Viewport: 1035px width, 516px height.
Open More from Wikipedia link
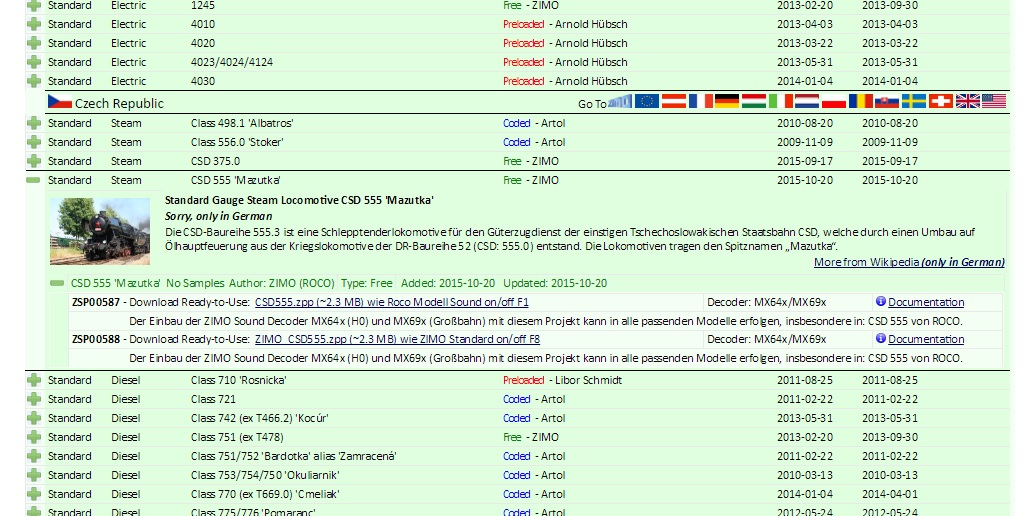909,262
